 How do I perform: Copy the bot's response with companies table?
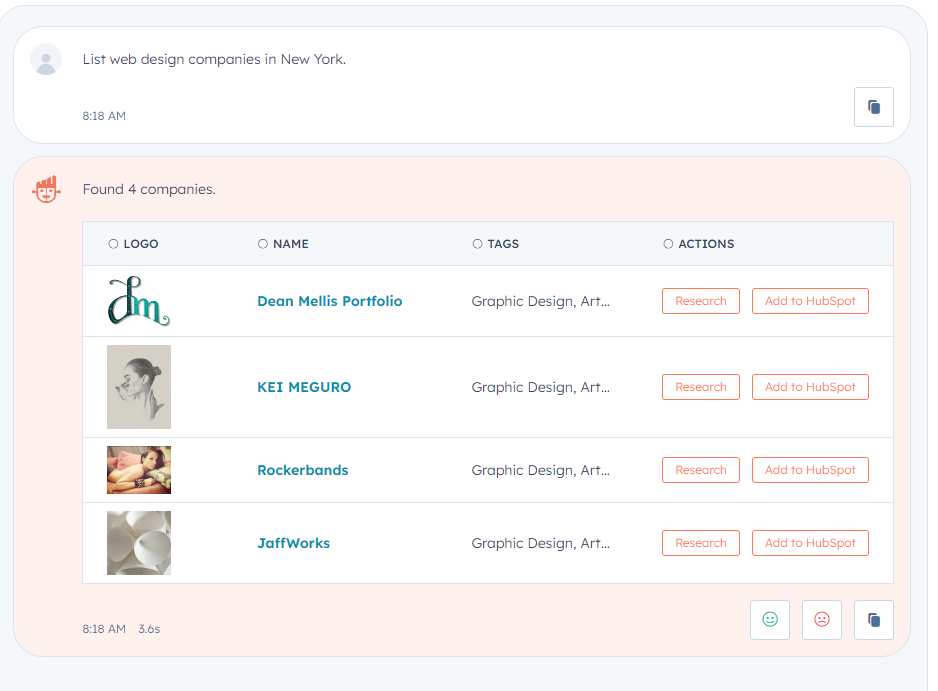[873, 620]
